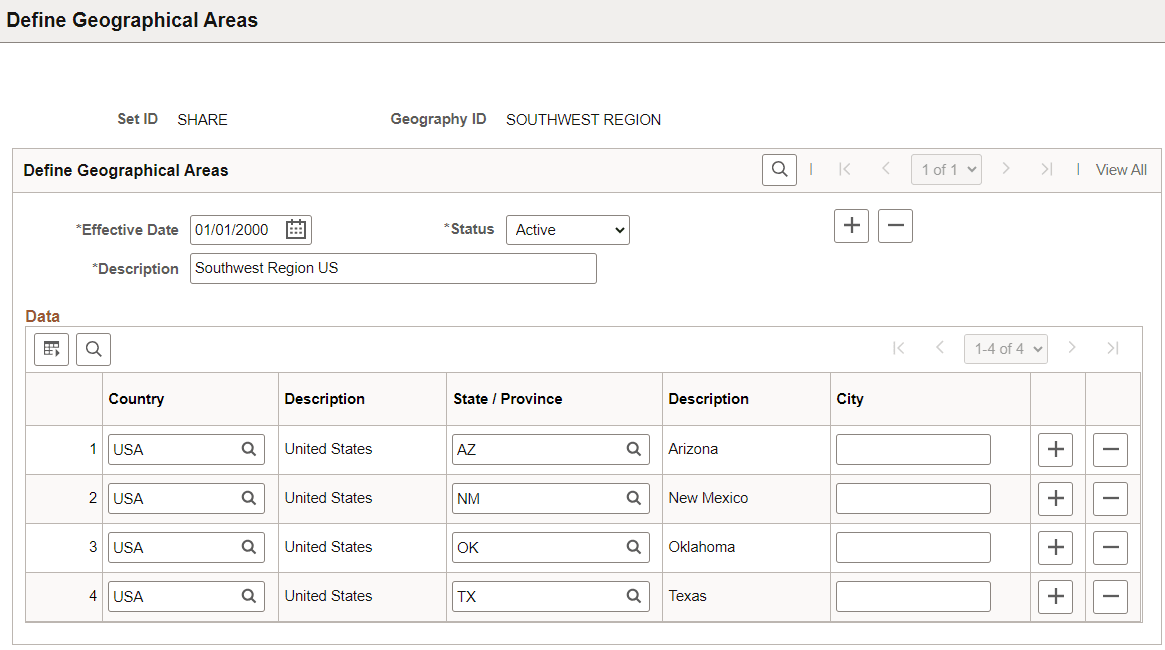The height and width of the screenshot is (650, 1165).
Task: Open the lookup for AZ State / Province
Action: 633,449
